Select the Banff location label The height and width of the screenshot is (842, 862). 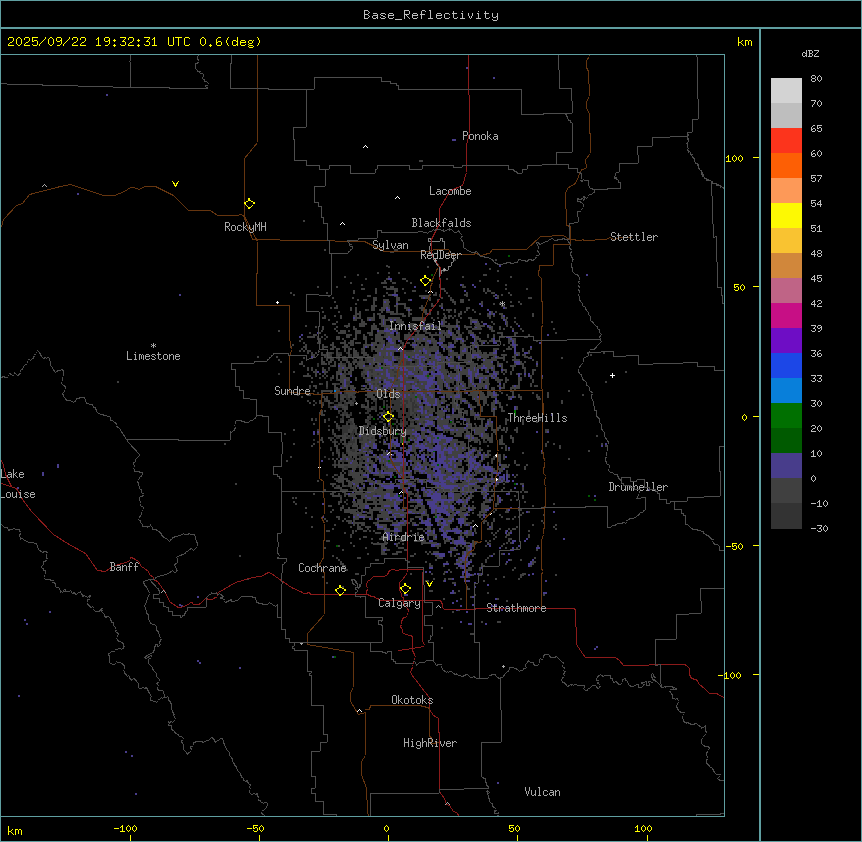tap(124, 567)
